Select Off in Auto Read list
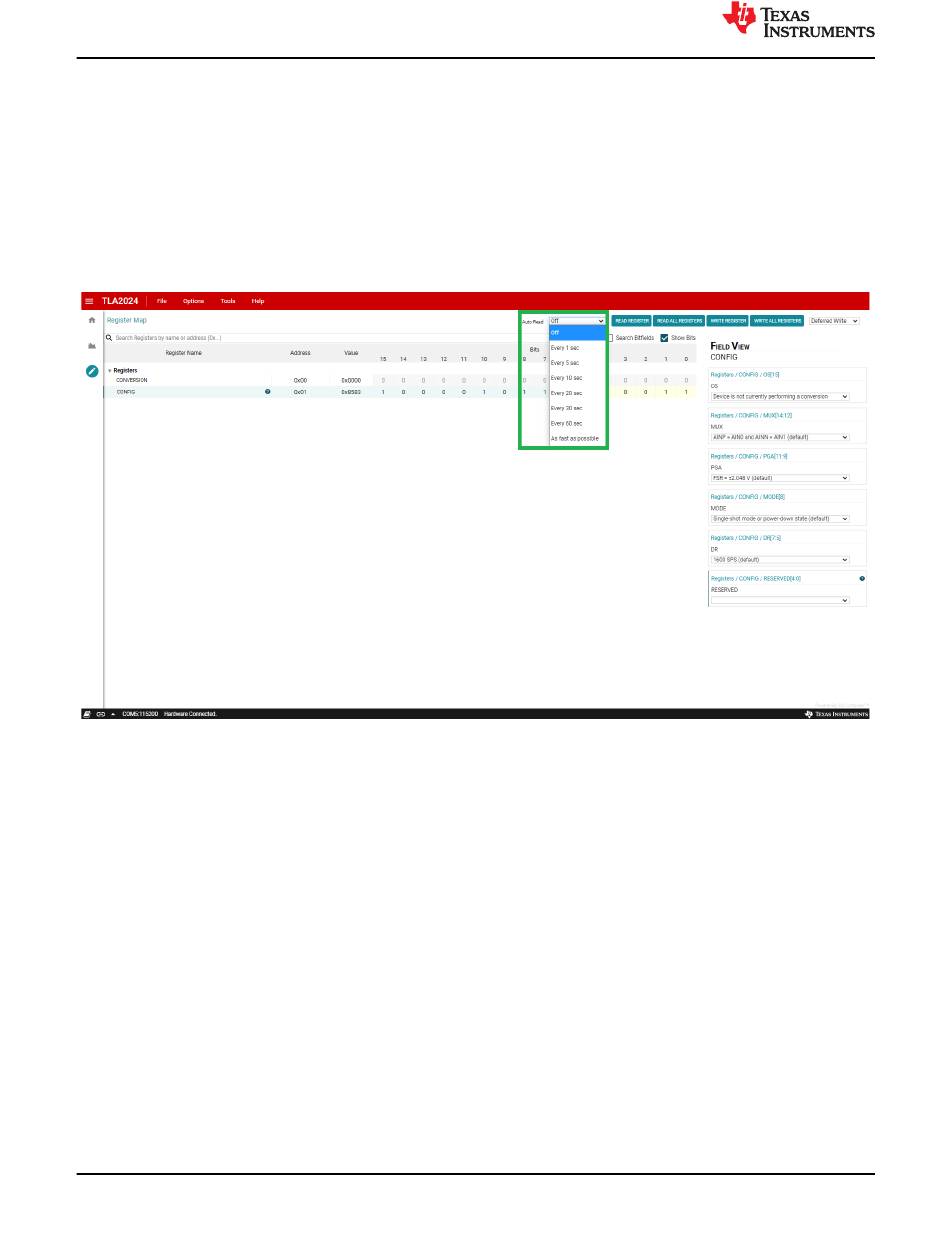This screenshot has height=1237, width=950. pyautogui.click(x=577, y=332)
